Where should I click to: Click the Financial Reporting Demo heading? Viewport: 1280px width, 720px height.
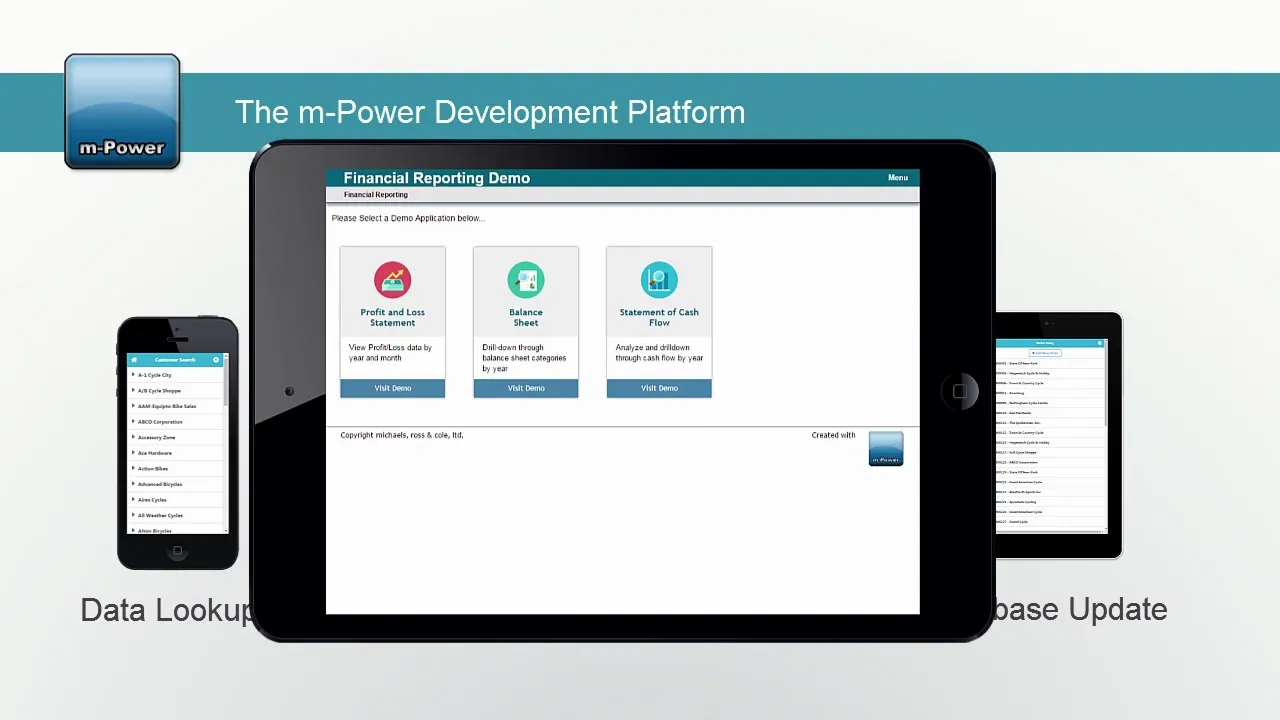(x=437, y=178)
